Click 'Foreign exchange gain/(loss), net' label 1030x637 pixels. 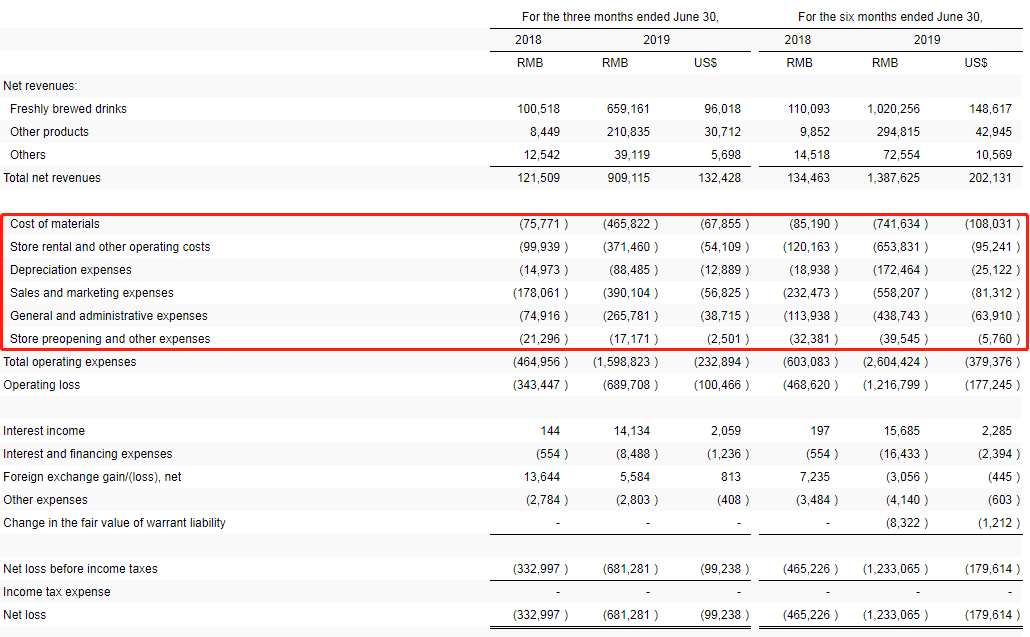pyautogui.click(x=92, y=477)
